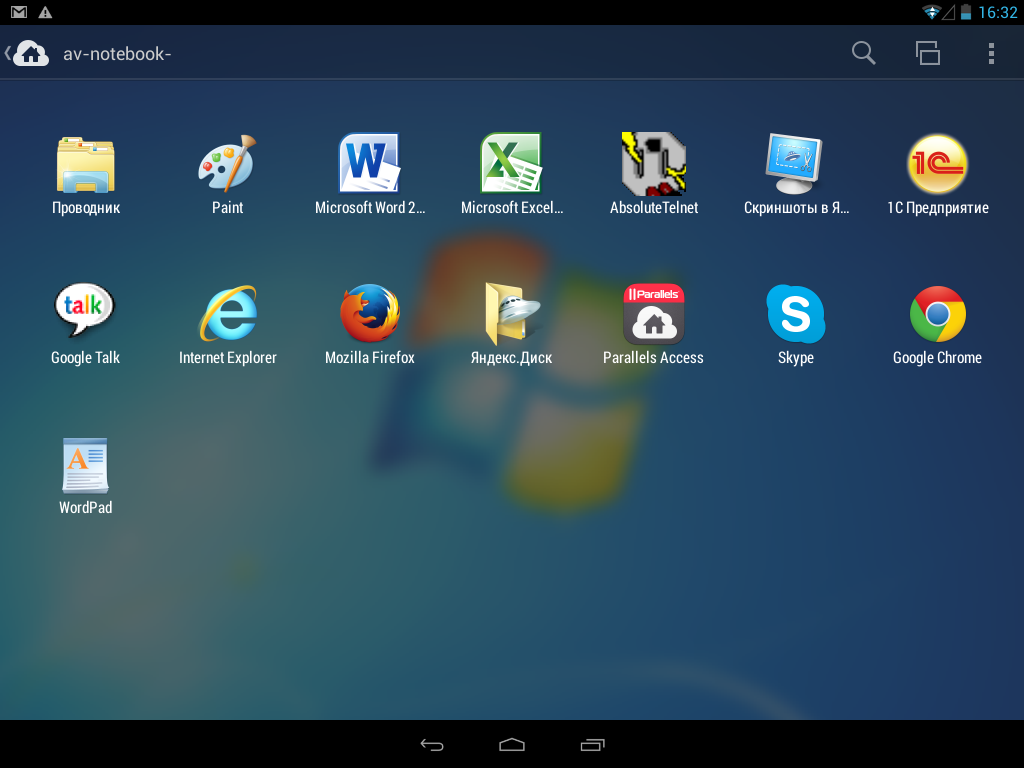This screenshot has width=1024, height=768.
Task: Open the Проводник file explorer icon
Action: (x=86, y=165)
